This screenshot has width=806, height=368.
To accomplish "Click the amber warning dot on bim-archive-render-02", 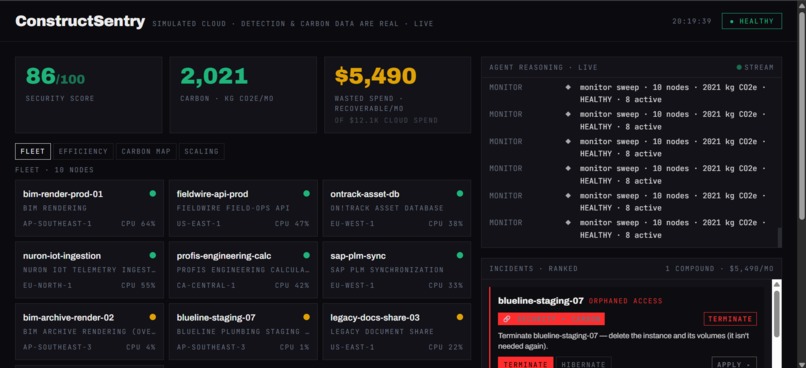I will (153, 317).
